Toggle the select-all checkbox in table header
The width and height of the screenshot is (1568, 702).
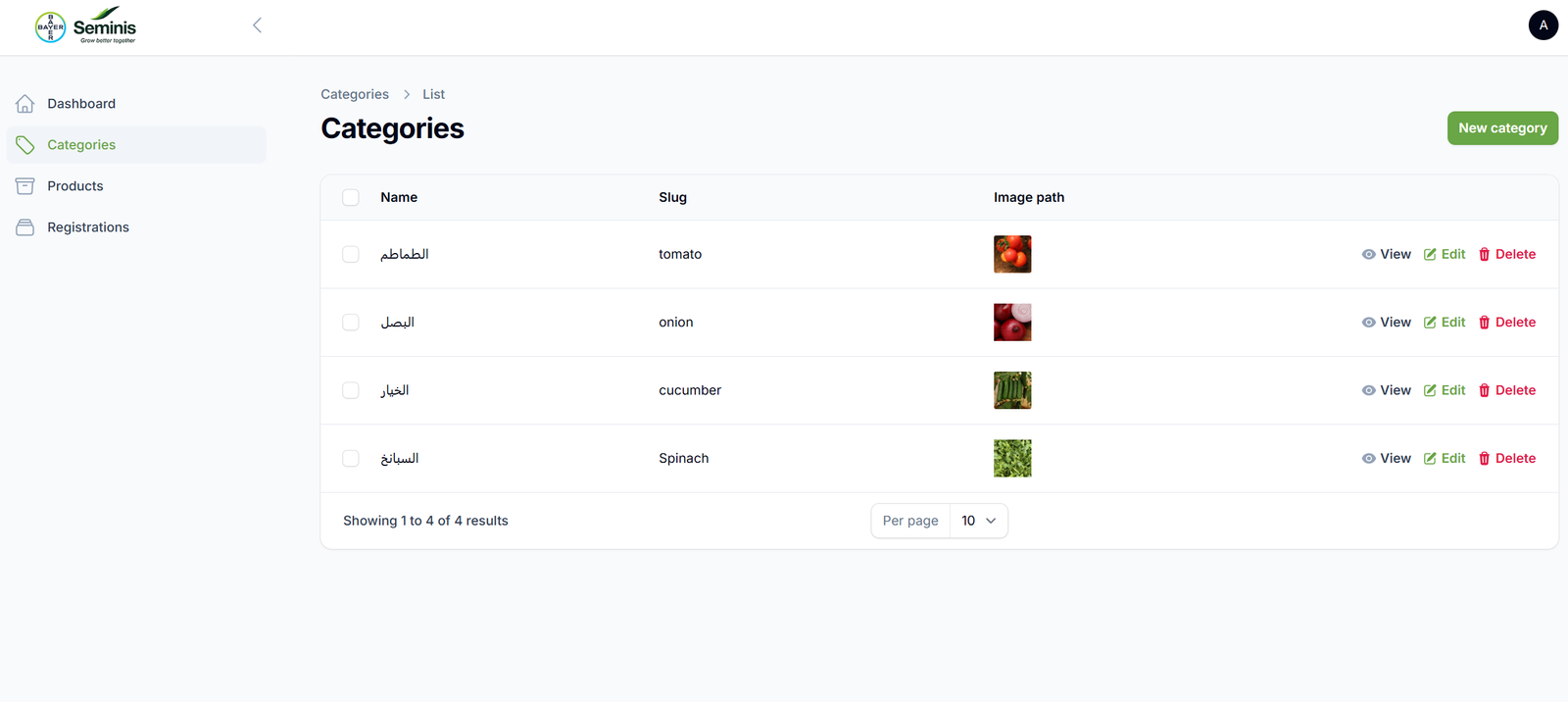coord(351,198)
